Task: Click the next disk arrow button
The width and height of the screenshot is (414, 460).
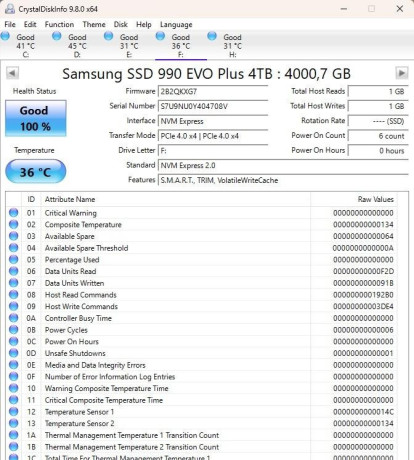Action: tap(402, 73)
